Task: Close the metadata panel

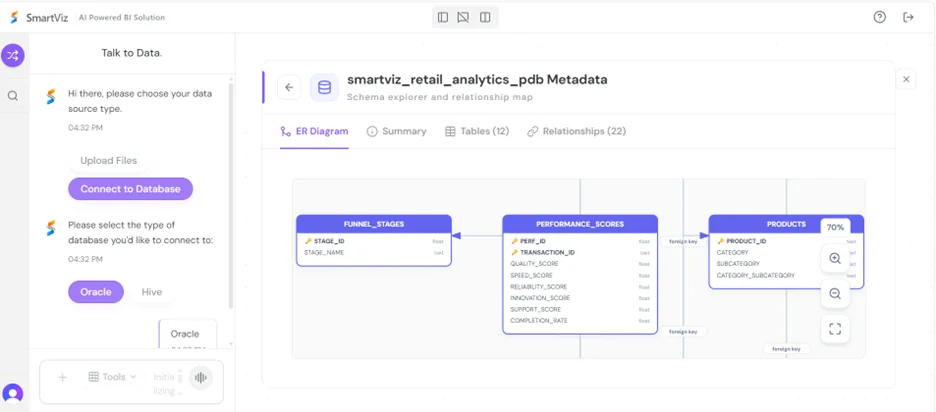Action: [x=906, y=79]
